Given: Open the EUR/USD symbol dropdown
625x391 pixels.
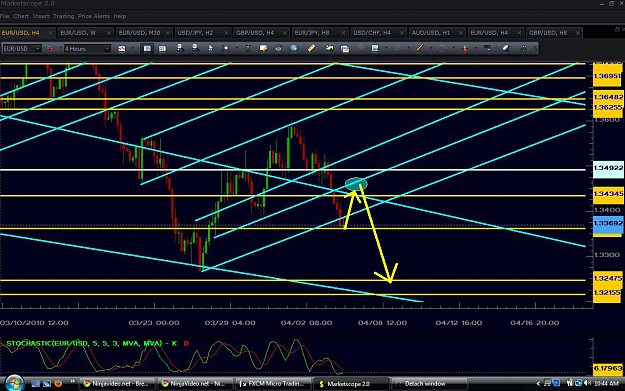Looking at the screenshot, I should 37,49.
